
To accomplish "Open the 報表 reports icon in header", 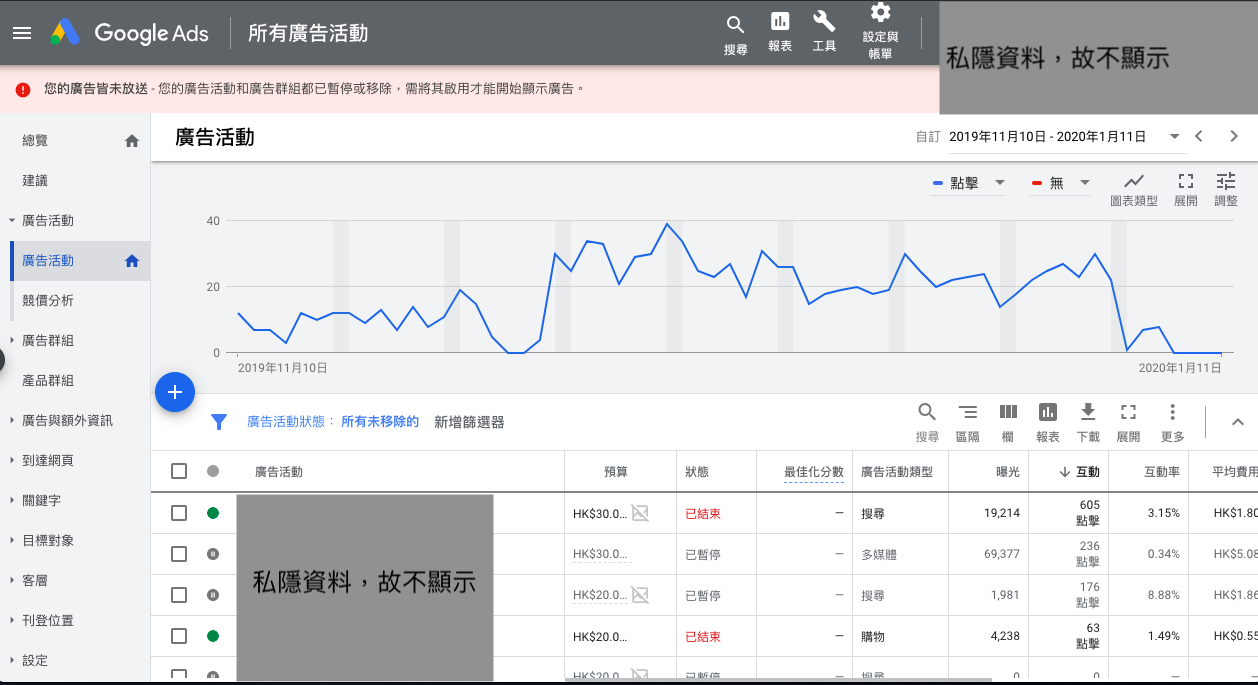I will coord(780,23).
